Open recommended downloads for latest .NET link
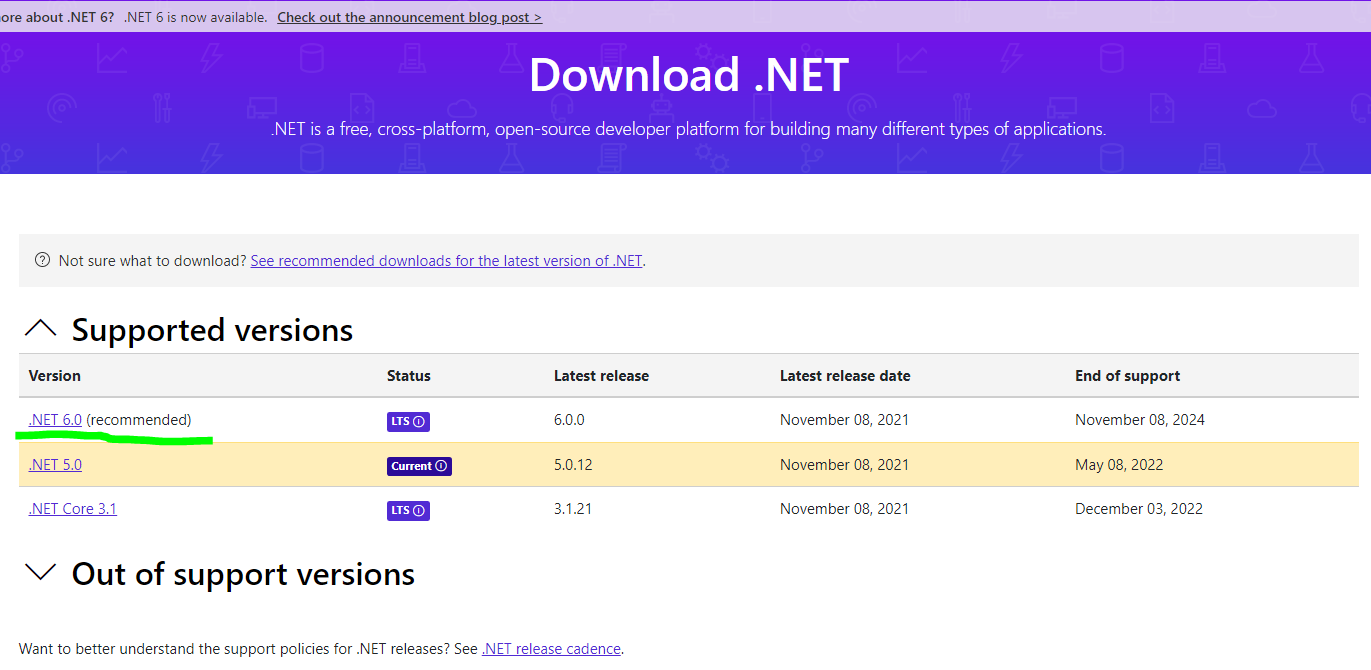1371x670 pixels. 446,260
